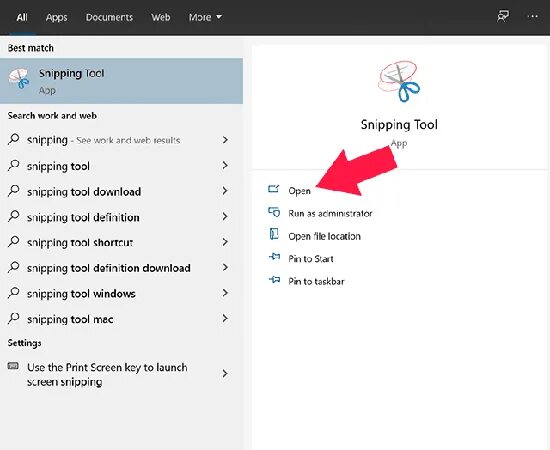Click magnifier icon beside 'snipping tool definition download'
This screenshot has height=450, width=550.
13,267
